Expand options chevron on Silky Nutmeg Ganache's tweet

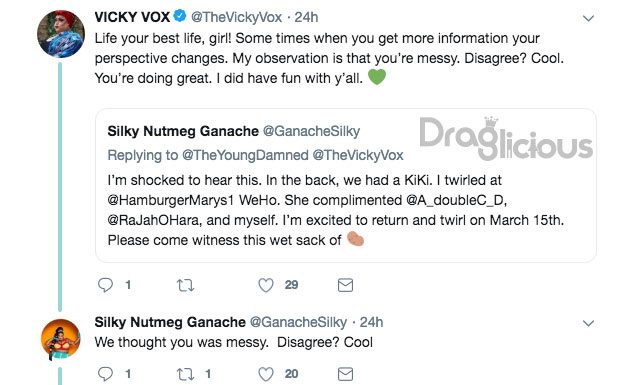coord(588,323)
